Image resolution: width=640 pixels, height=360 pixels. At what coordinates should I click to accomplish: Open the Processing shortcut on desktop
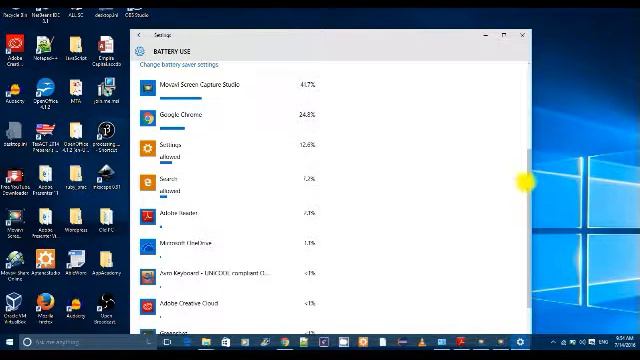tap(106, 137)
